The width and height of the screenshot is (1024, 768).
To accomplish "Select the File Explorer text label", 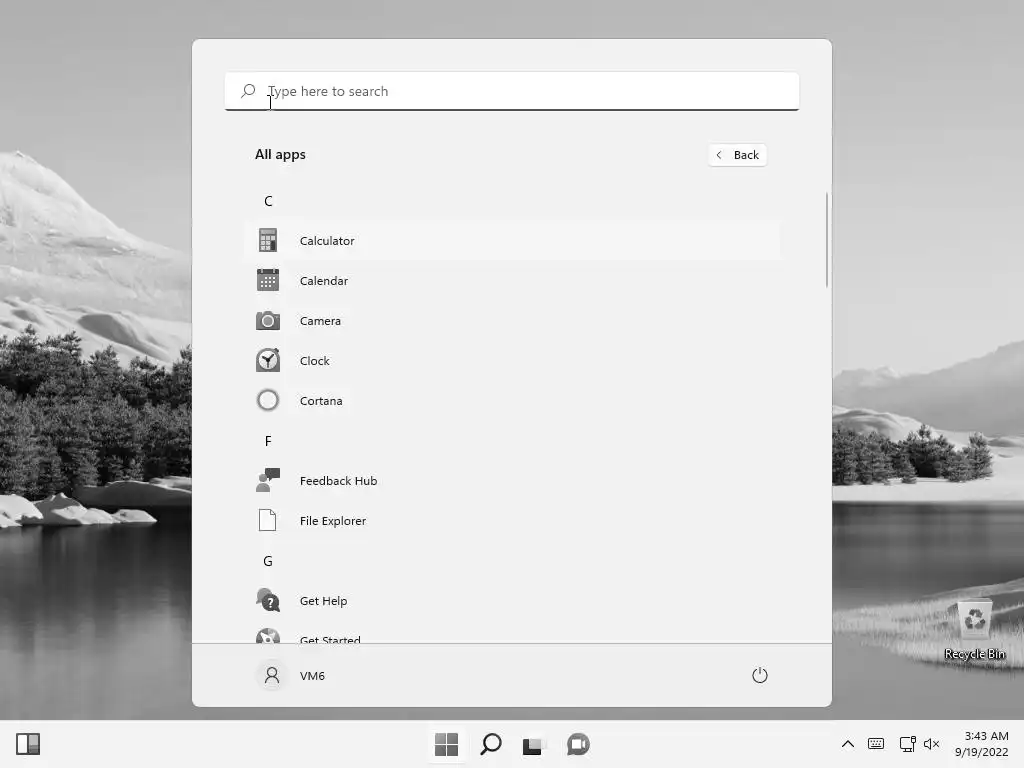I will pyautogui.click(x=333, y=520).
